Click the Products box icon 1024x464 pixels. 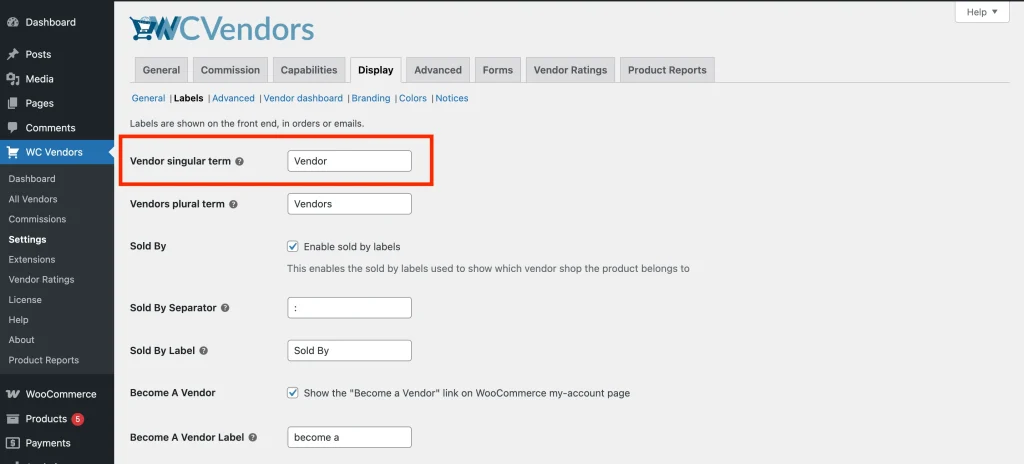[12, 419]
